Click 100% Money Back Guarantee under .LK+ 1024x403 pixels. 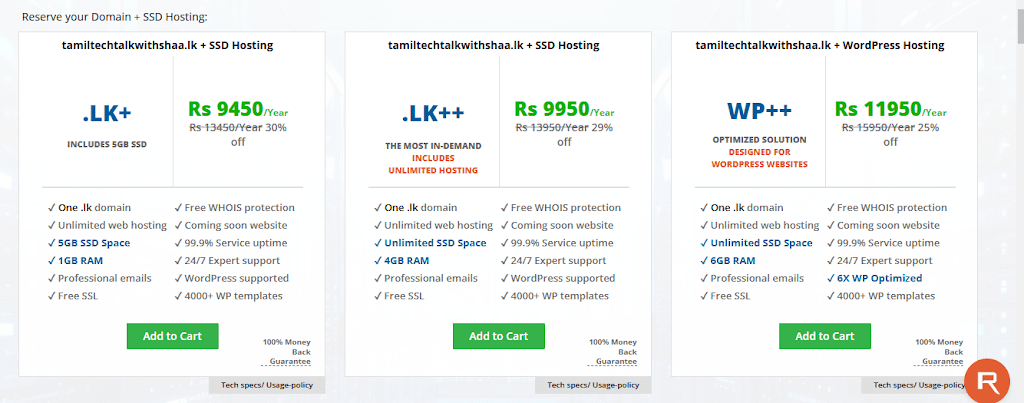point(287,351)
